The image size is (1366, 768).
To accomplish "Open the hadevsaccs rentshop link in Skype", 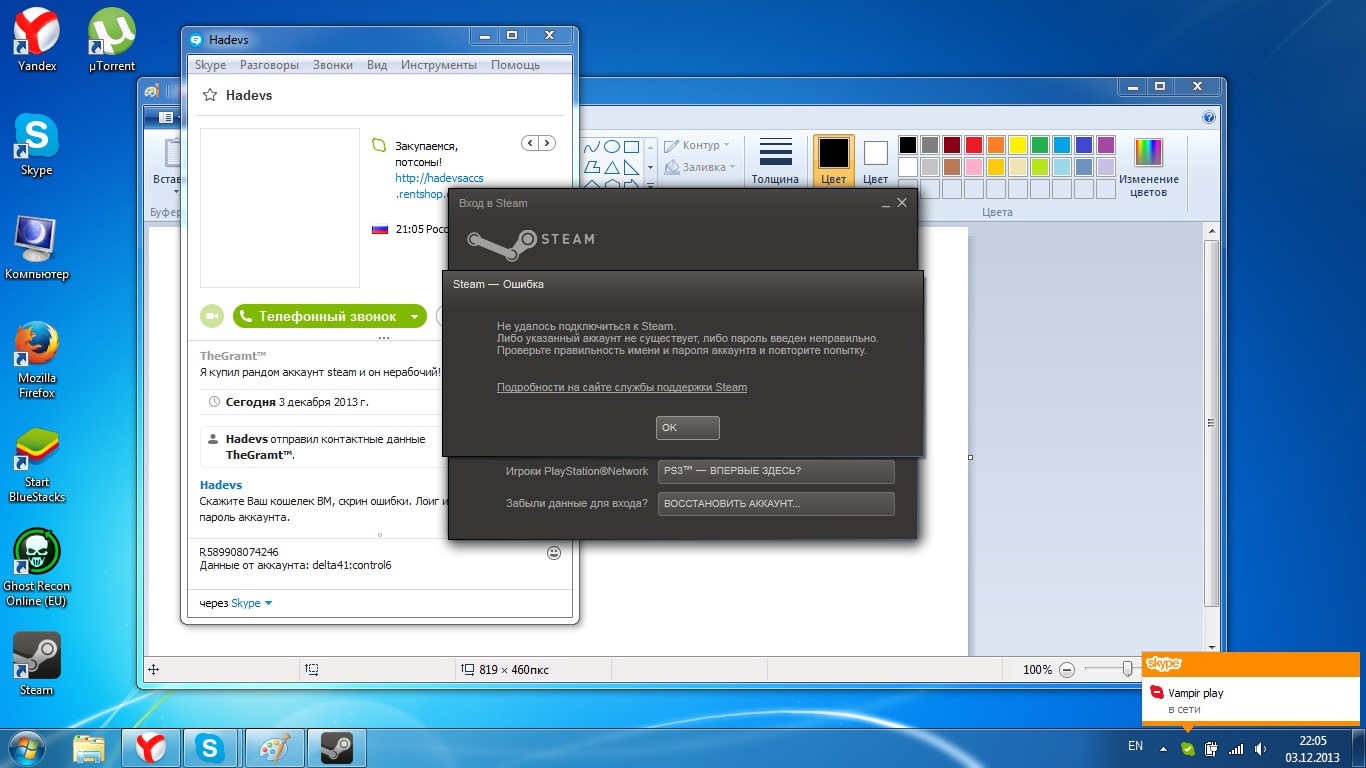I will click(x=439, y=186).
